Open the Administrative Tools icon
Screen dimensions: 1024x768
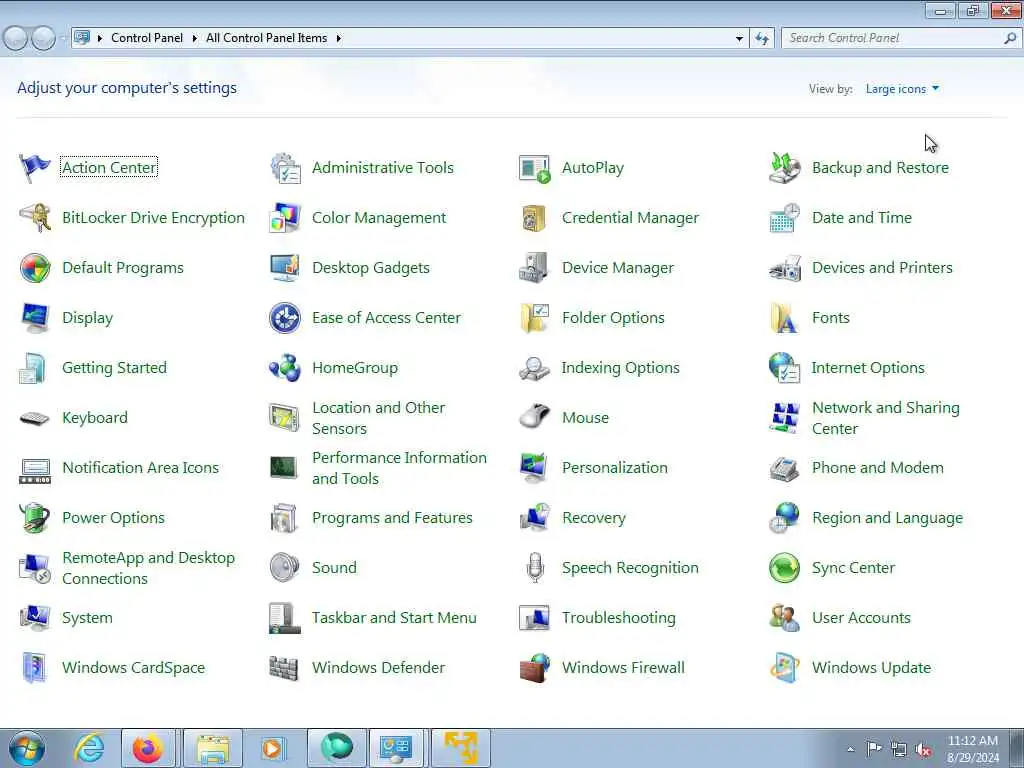285,168
